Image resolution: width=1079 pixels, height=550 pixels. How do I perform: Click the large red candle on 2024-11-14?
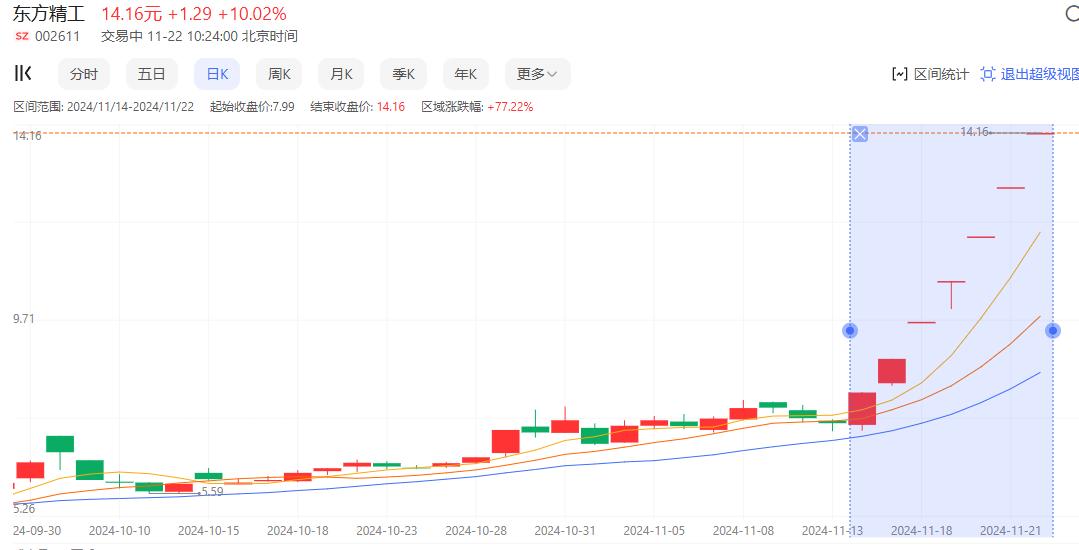point(862,409)
